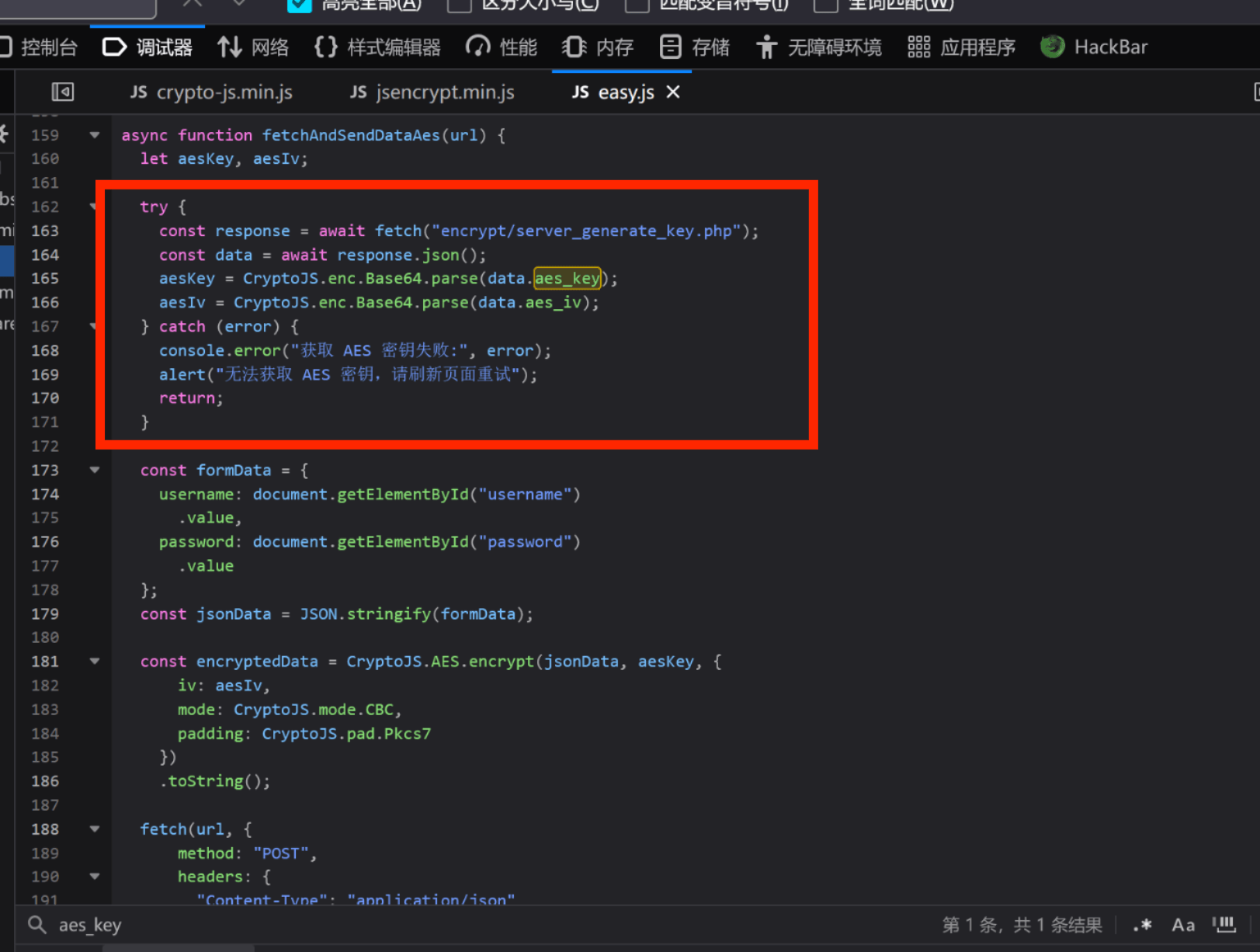Click JS file icon of easy.js tab
Image resolution: width=1260 pixels, height=952 pixels.
pos(581,92)
